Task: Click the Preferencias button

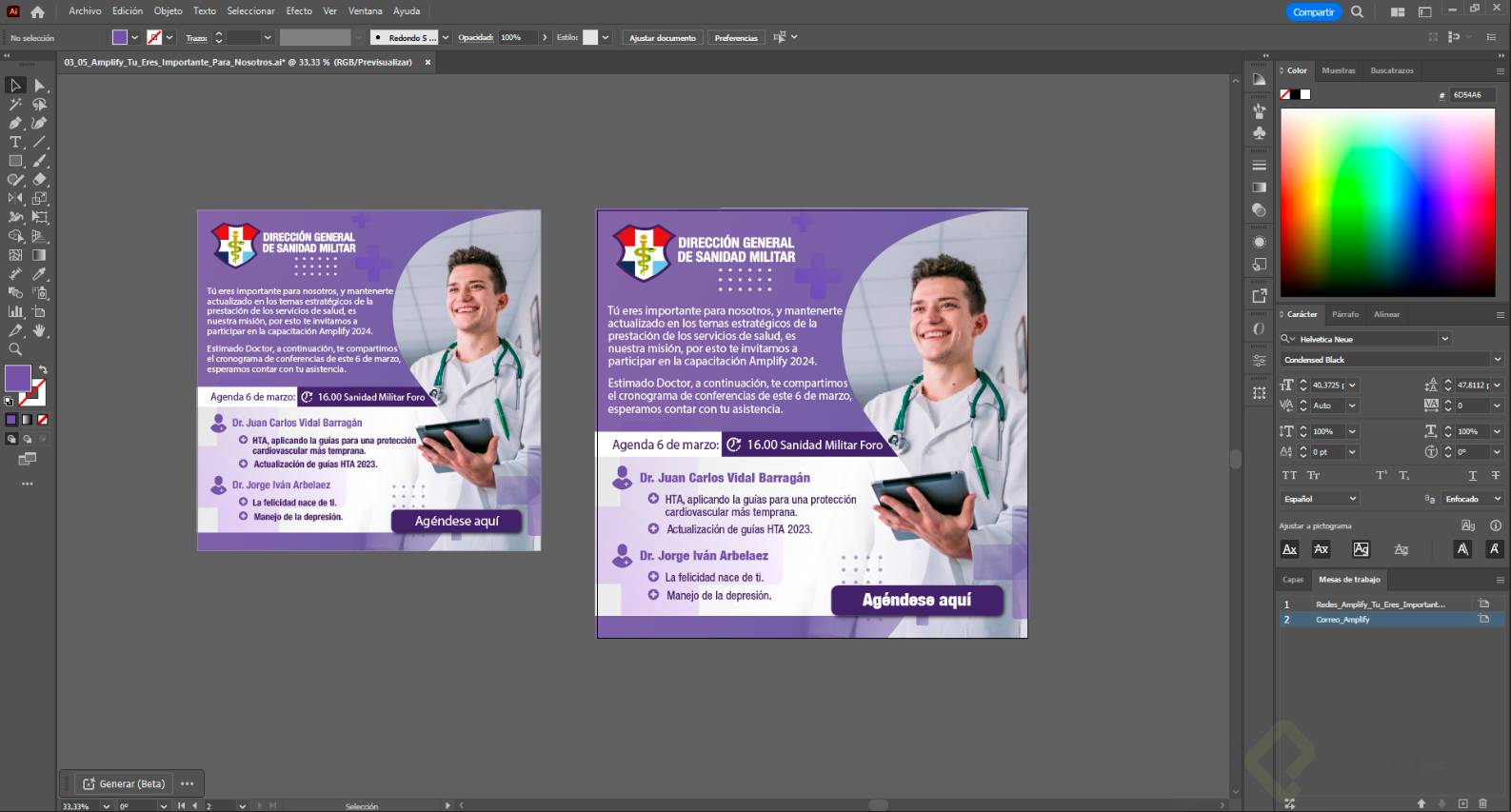Action: [x=736, y=38]
